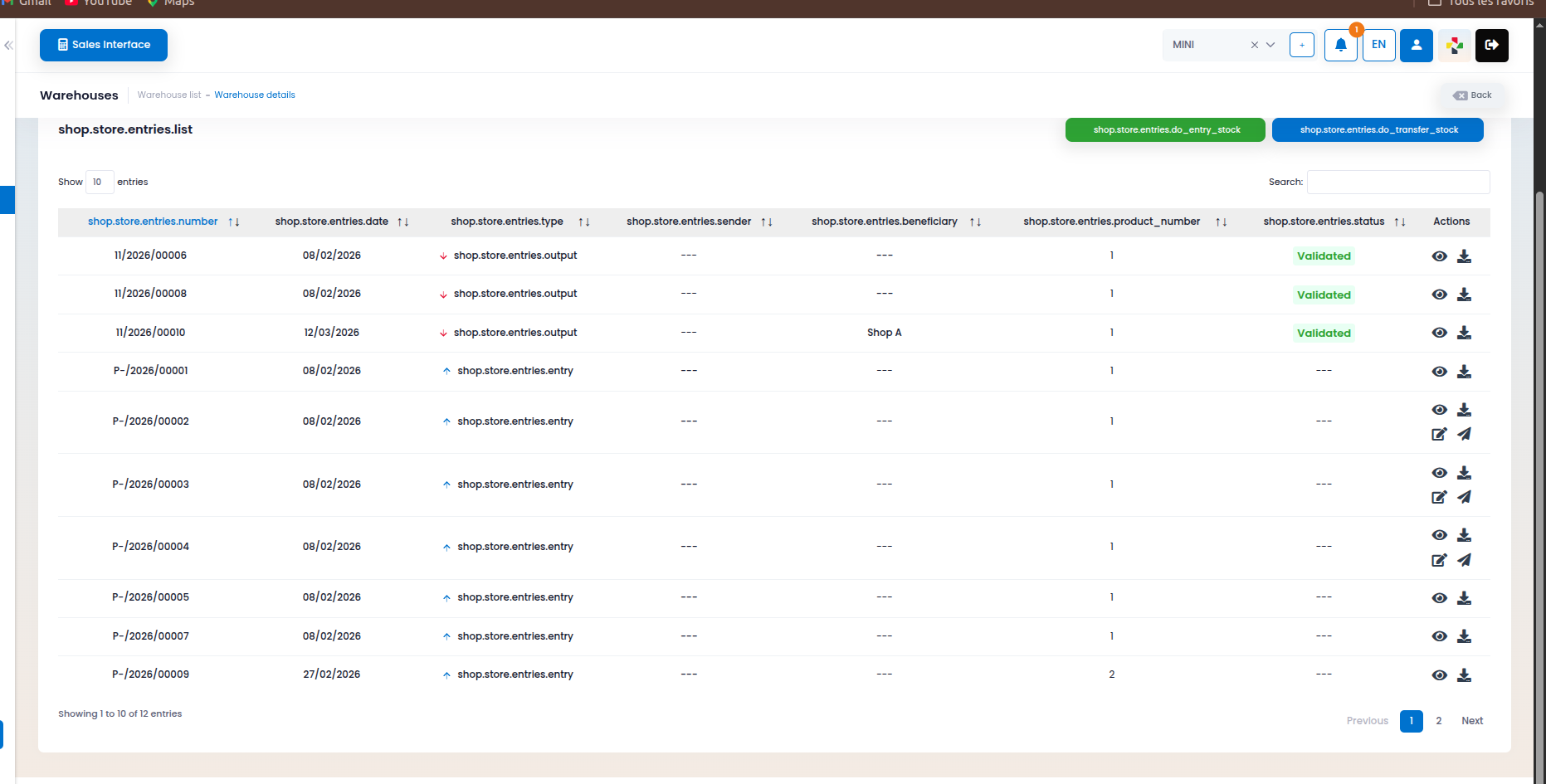Download entry P-/2026/00009
1546x784 pixels.
pos(1464,675)
